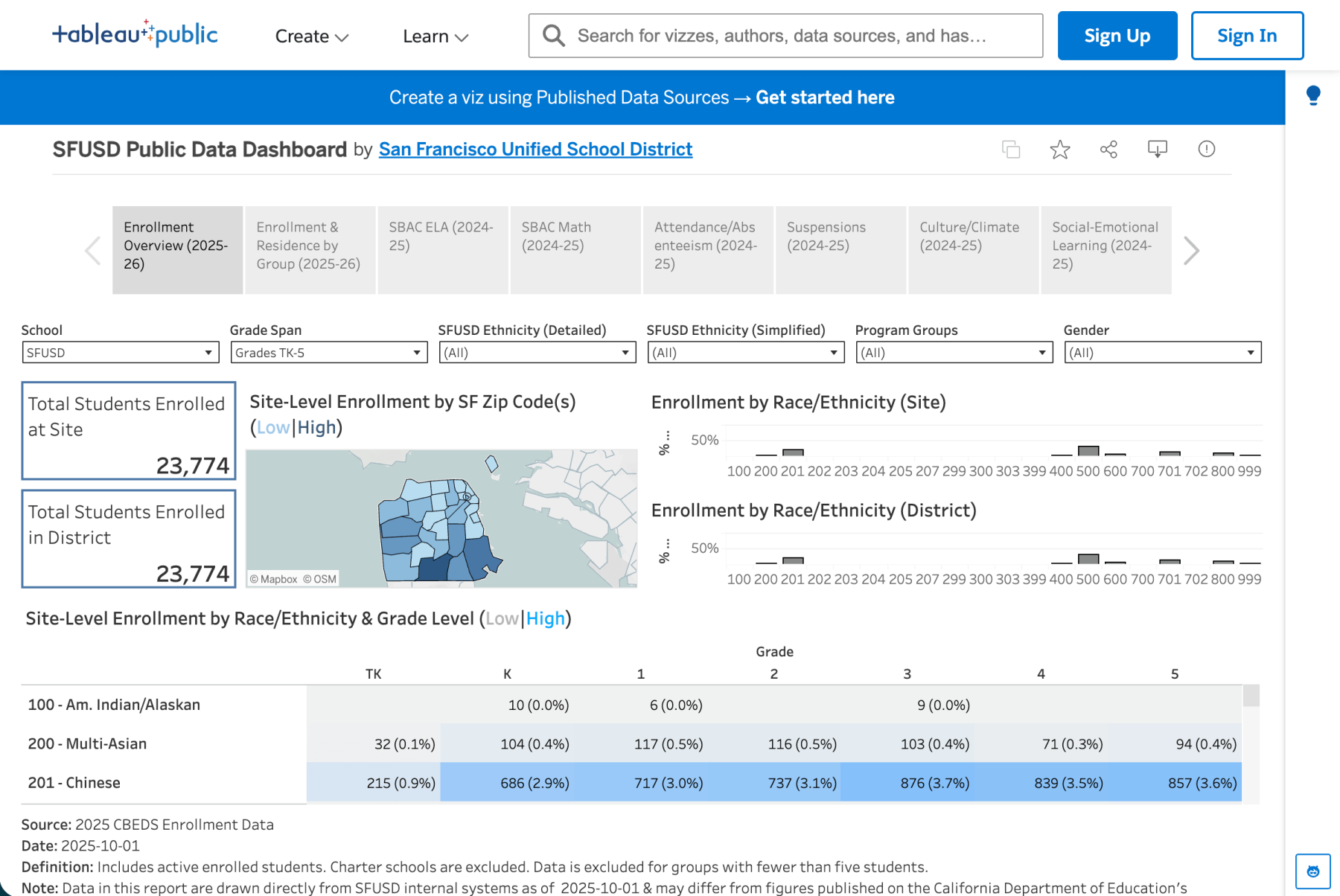
Task: Click the Total Students Enrolled at Site card
Action: (129, 431)
